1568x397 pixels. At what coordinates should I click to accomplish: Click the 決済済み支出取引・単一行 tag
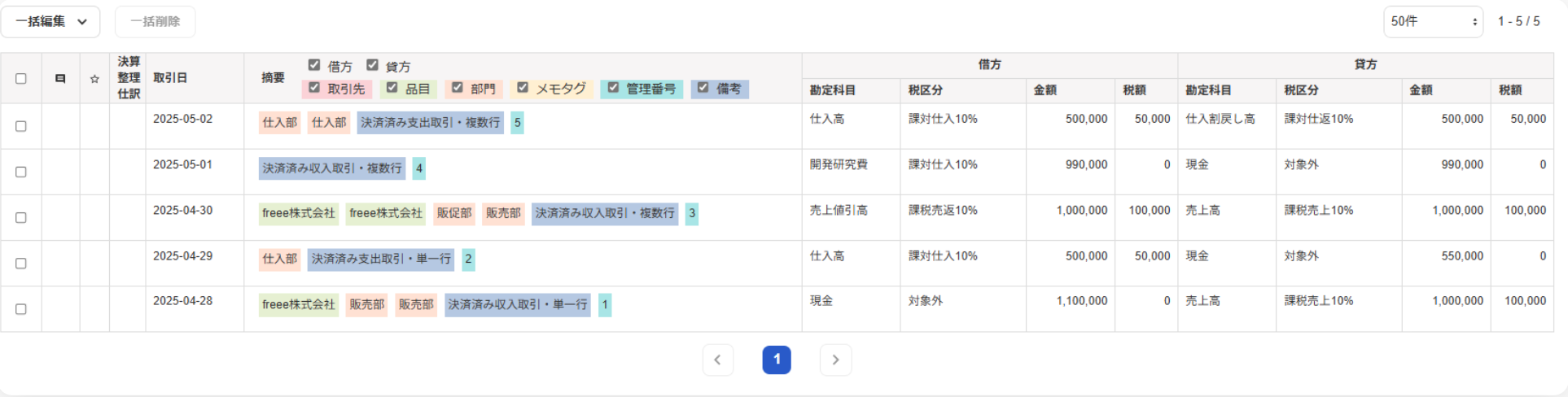pos(381,260)
